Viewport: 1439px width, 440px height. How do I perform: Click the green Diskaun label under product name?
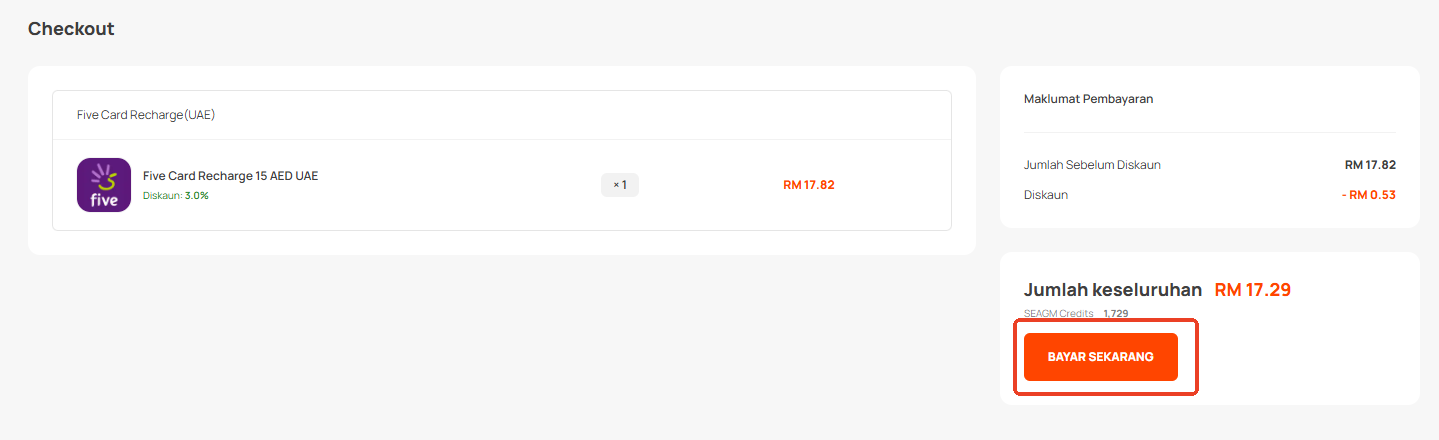[162, 196]
